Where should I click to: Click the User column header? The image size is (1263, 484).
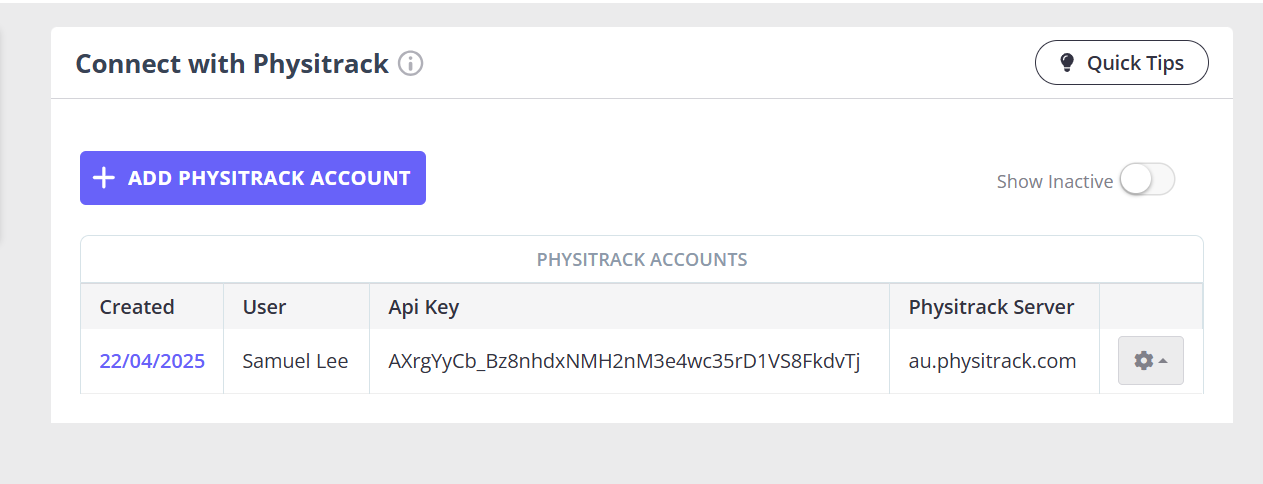pyautogui.click(x=265, y=307)
